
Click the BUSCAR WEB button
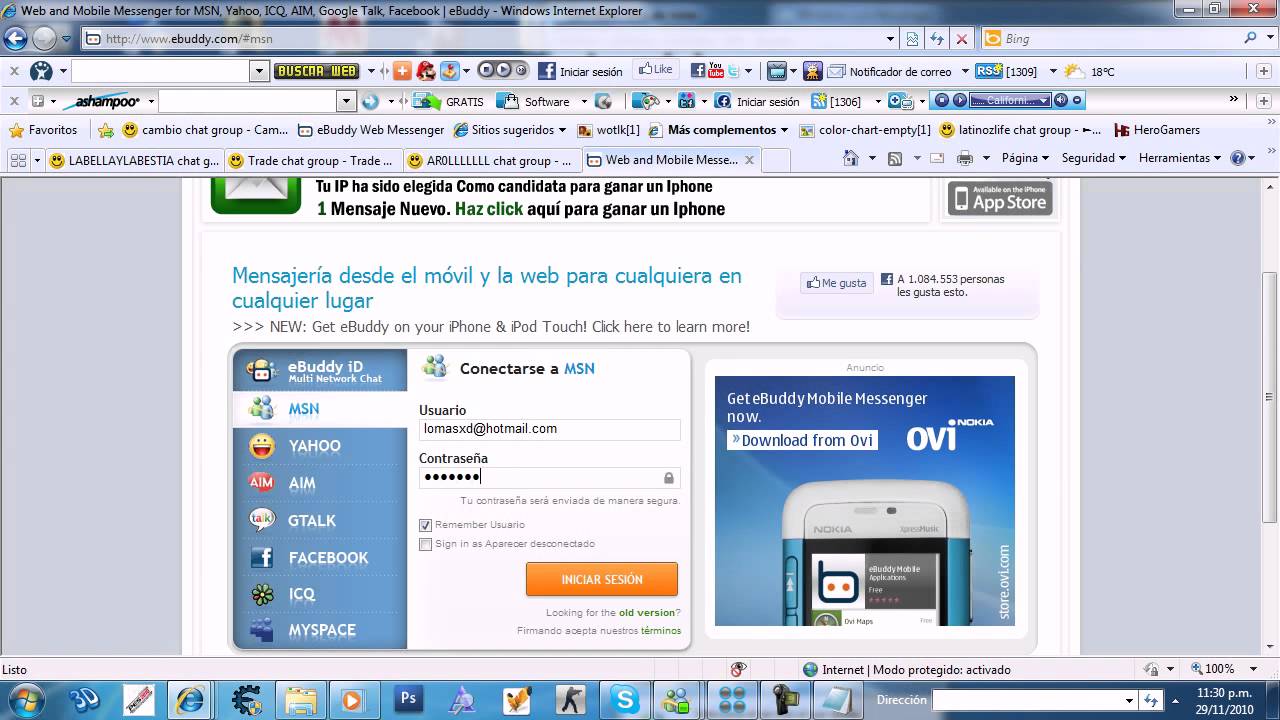[x=316, y=71]
